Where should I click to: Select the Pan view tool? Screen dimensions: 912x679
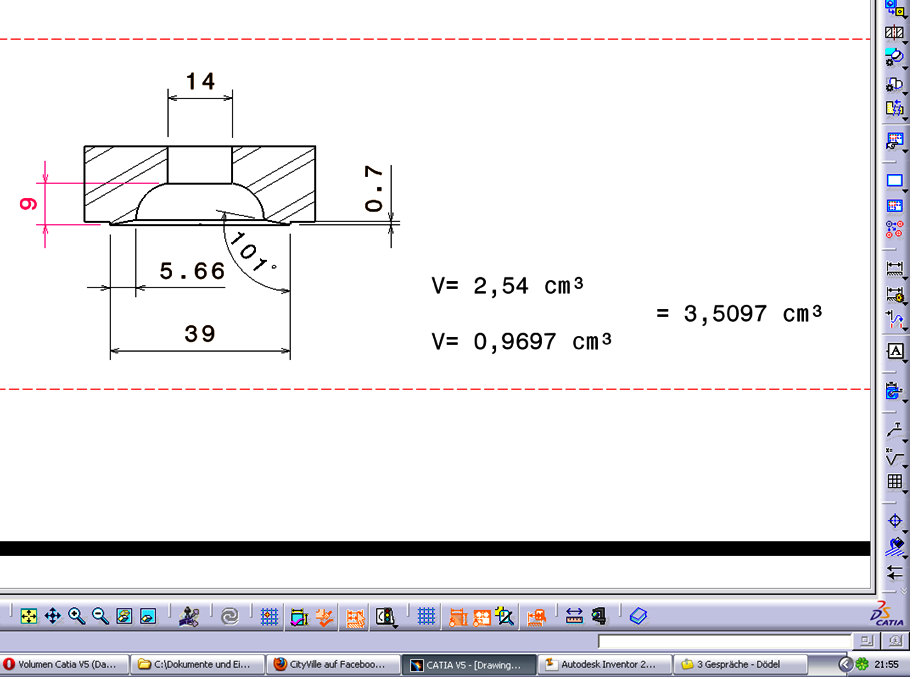click(x=53, y=617)
